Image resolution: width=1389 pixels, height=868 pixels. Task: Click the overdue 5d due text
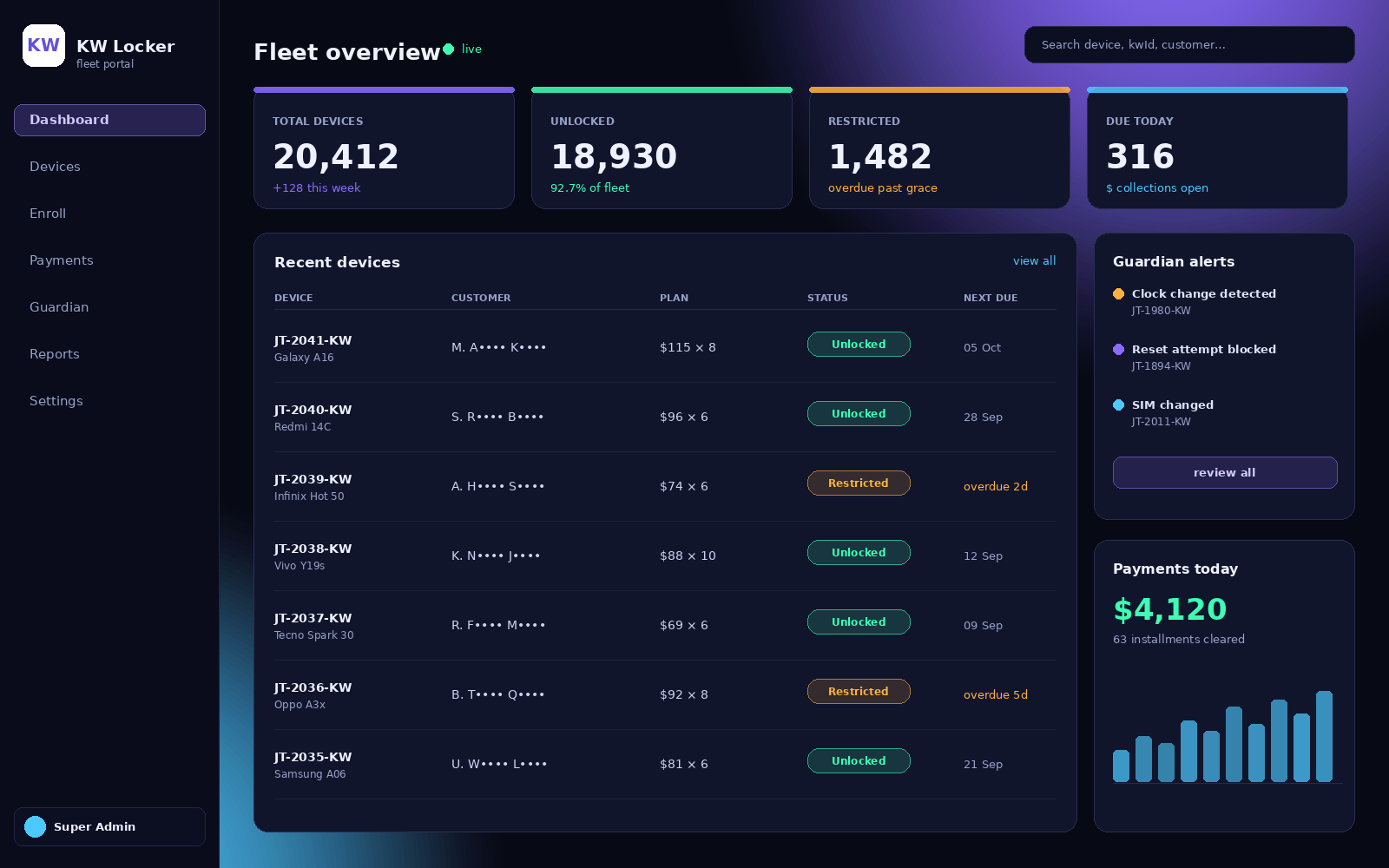tap(996, 694)
